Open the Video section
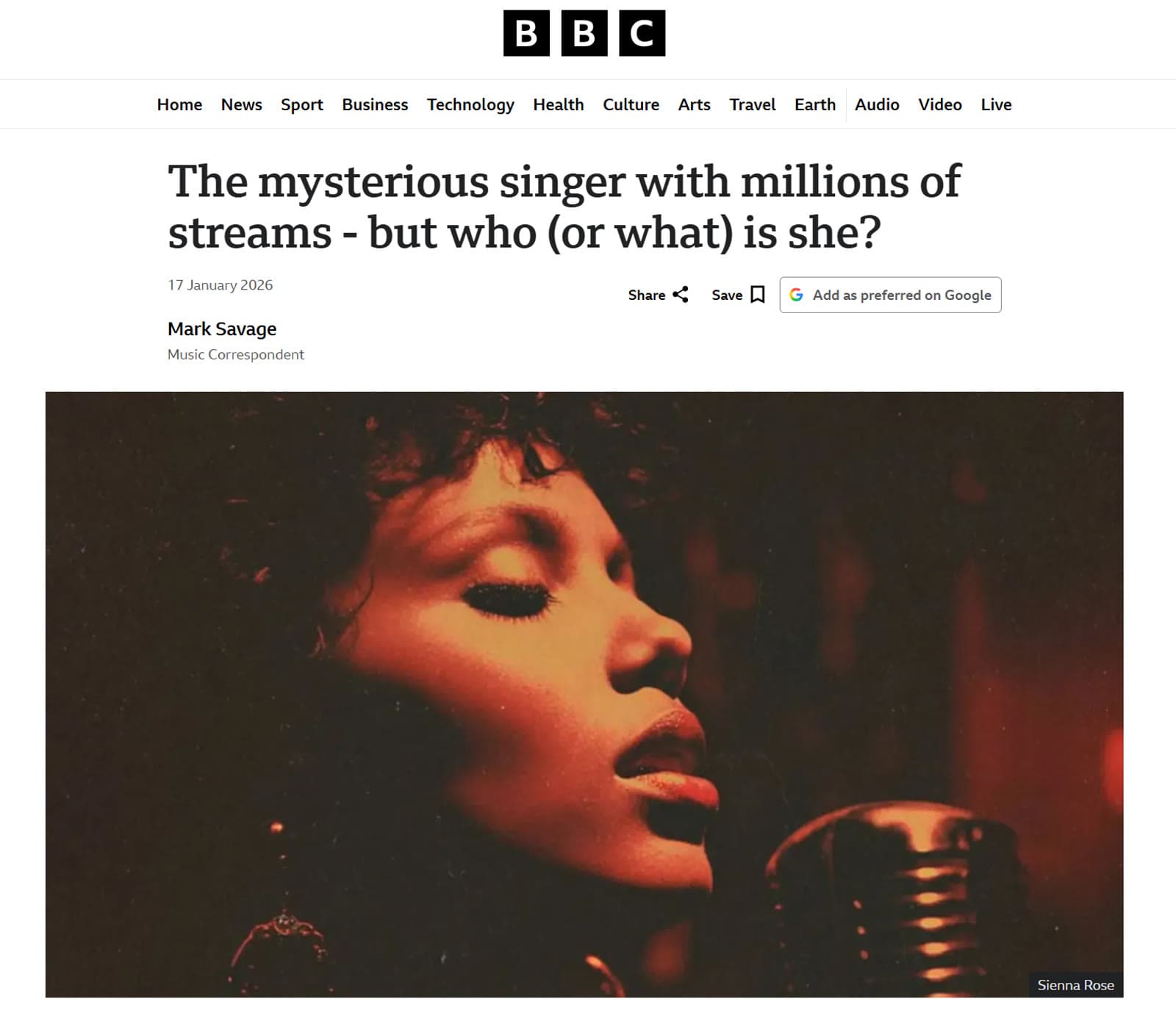Screen dimensions: 1176x1010 click(x=939, y=104)
